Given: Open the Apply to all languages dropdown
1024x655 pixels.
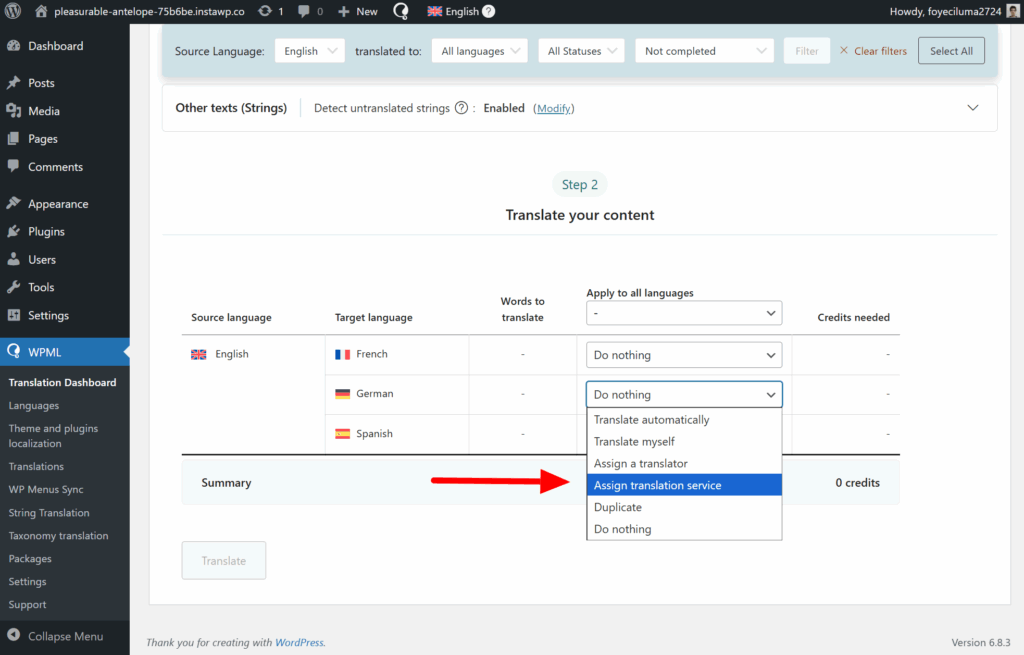Looking at the screenshot, I should click(684, 312).
